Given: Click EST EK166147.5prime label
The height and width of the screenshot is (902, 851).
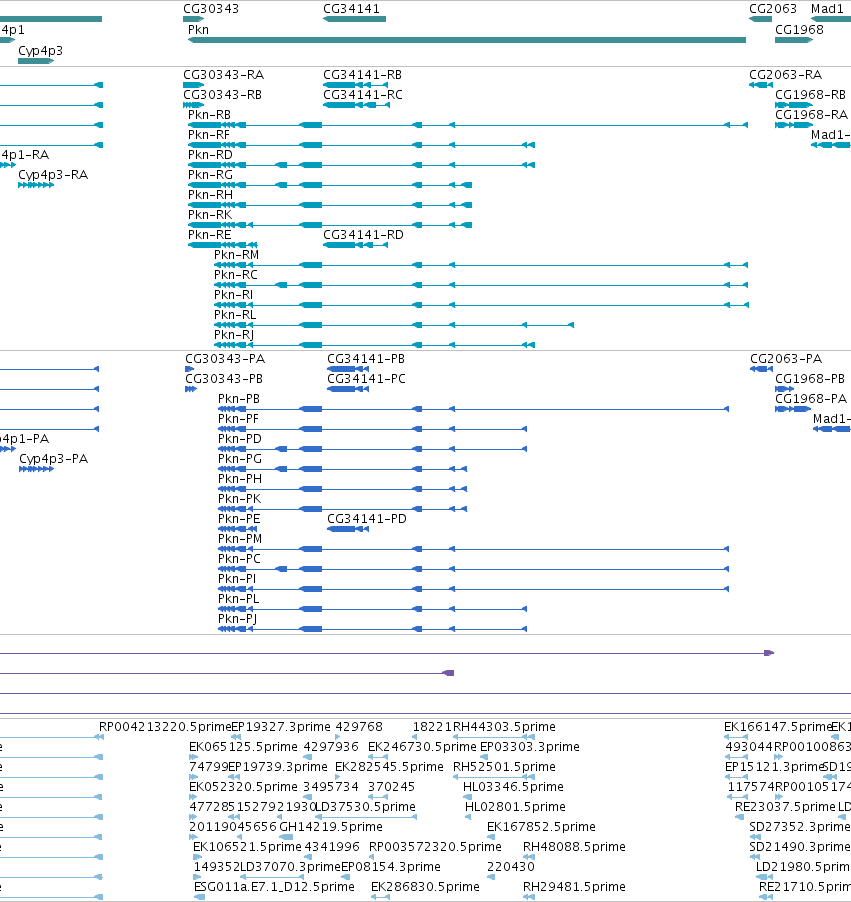Looking at the screenshot, I should 779,727.
